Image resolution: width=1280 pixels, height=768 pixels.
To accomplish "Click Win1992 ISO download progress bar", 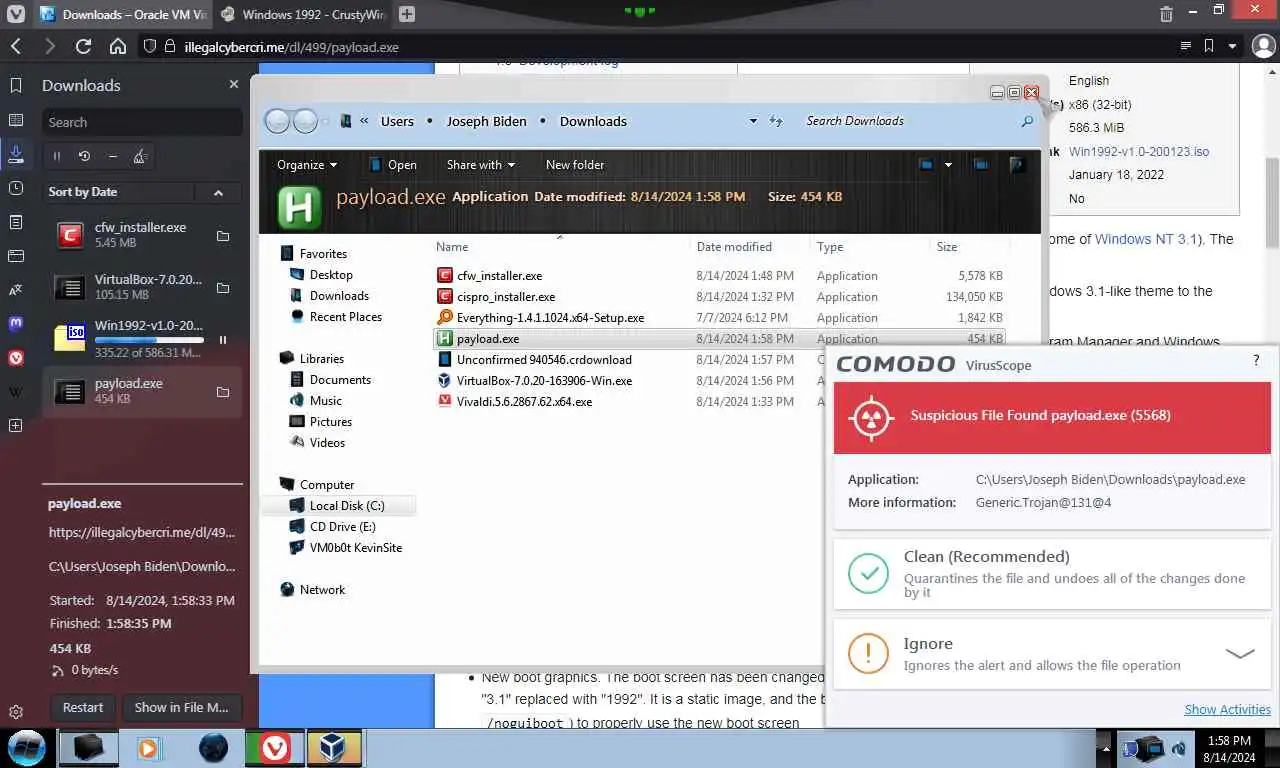I will pyautogui.click(x=149, y=340).
